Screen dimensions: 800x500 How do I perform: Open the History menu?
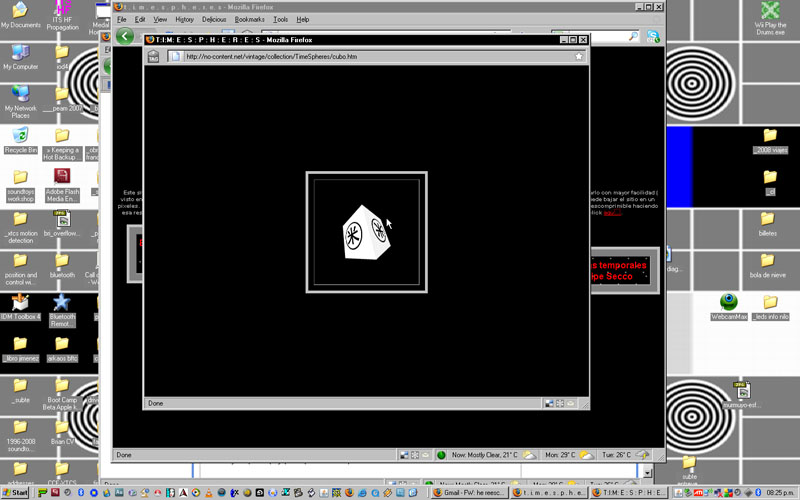point(185,19)
